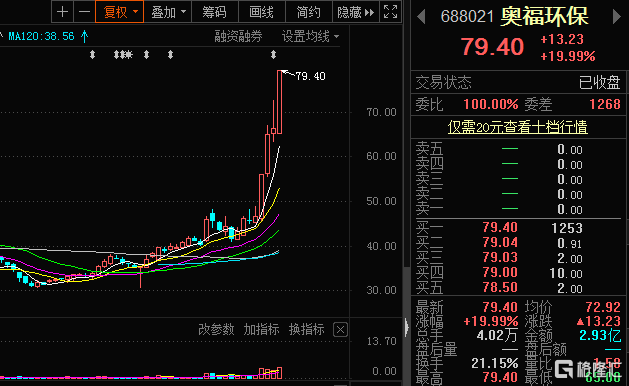Click 换手 value 21.15%
Screen dimensions: 629x386
495,363
